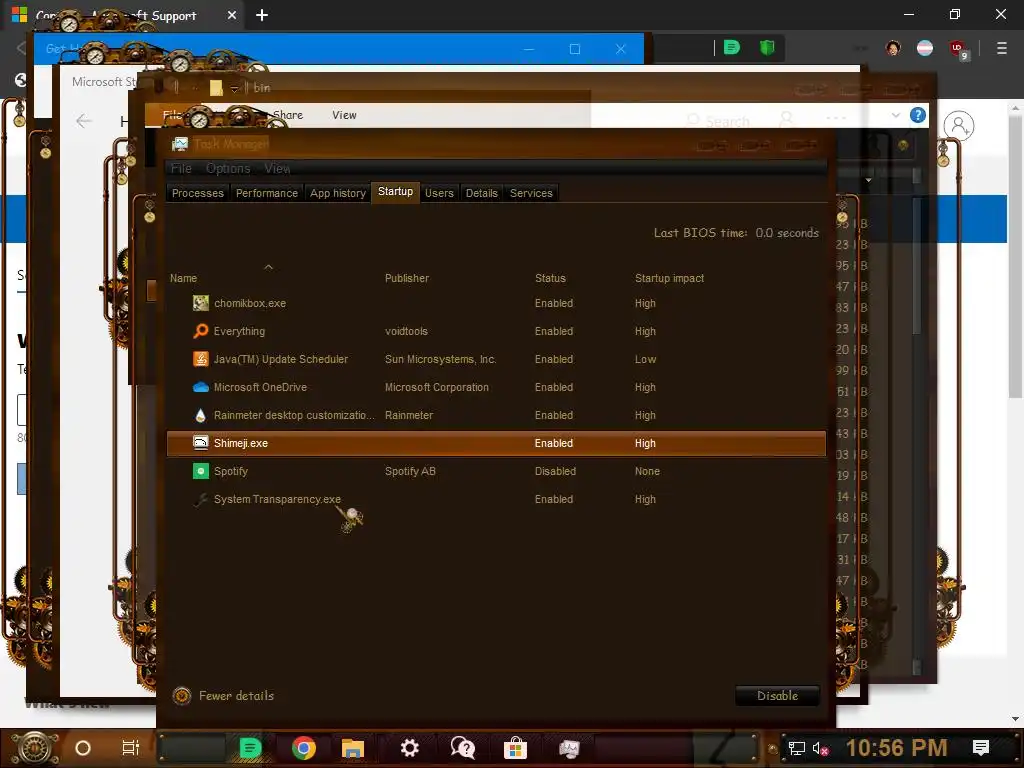Open the Share tab in File Explorer
The width and height of the screenshot is (1024, 768).
click(x=287, y=115)
